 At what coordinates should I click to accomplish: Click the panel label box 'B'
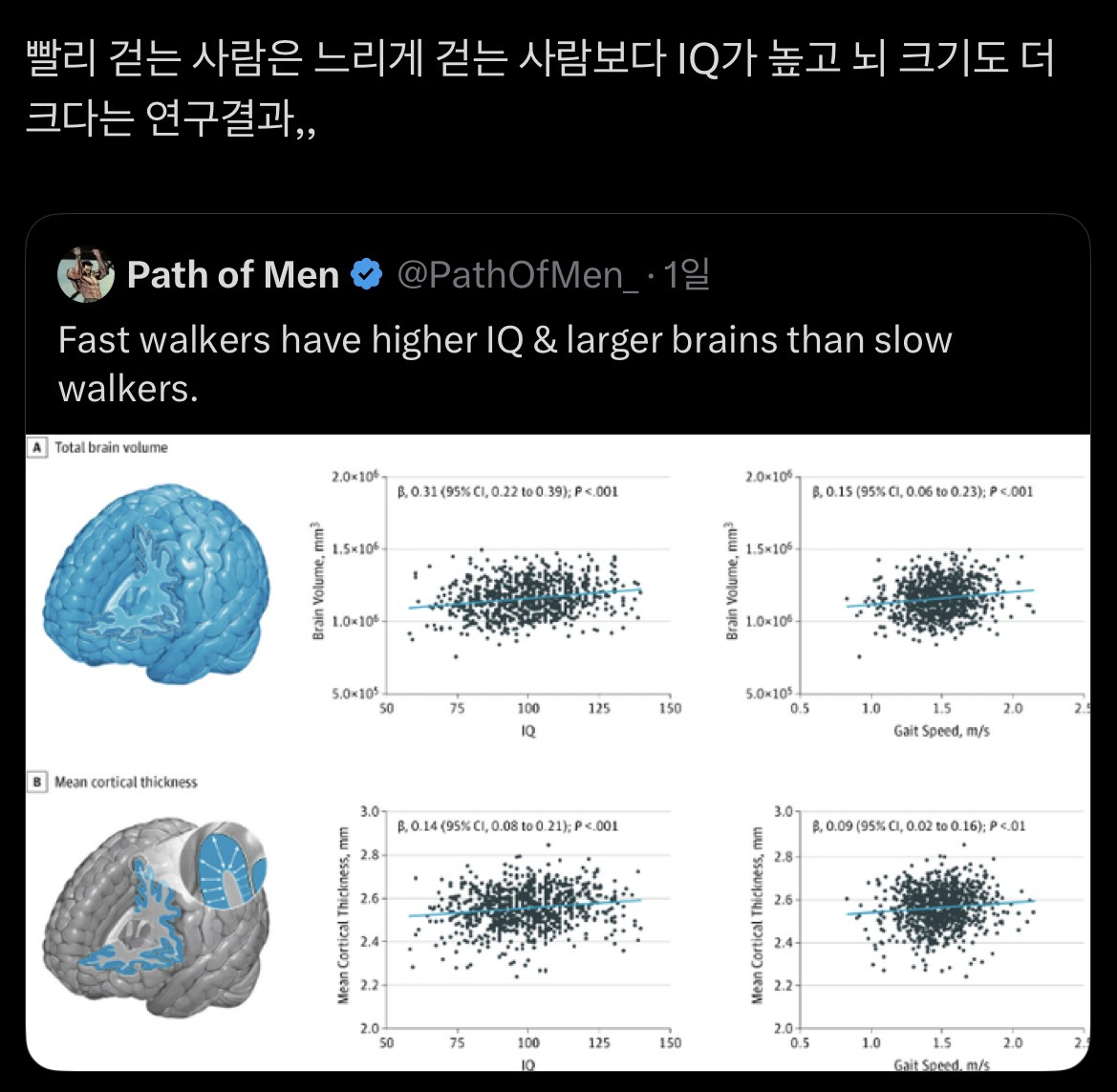click(38, 781)
